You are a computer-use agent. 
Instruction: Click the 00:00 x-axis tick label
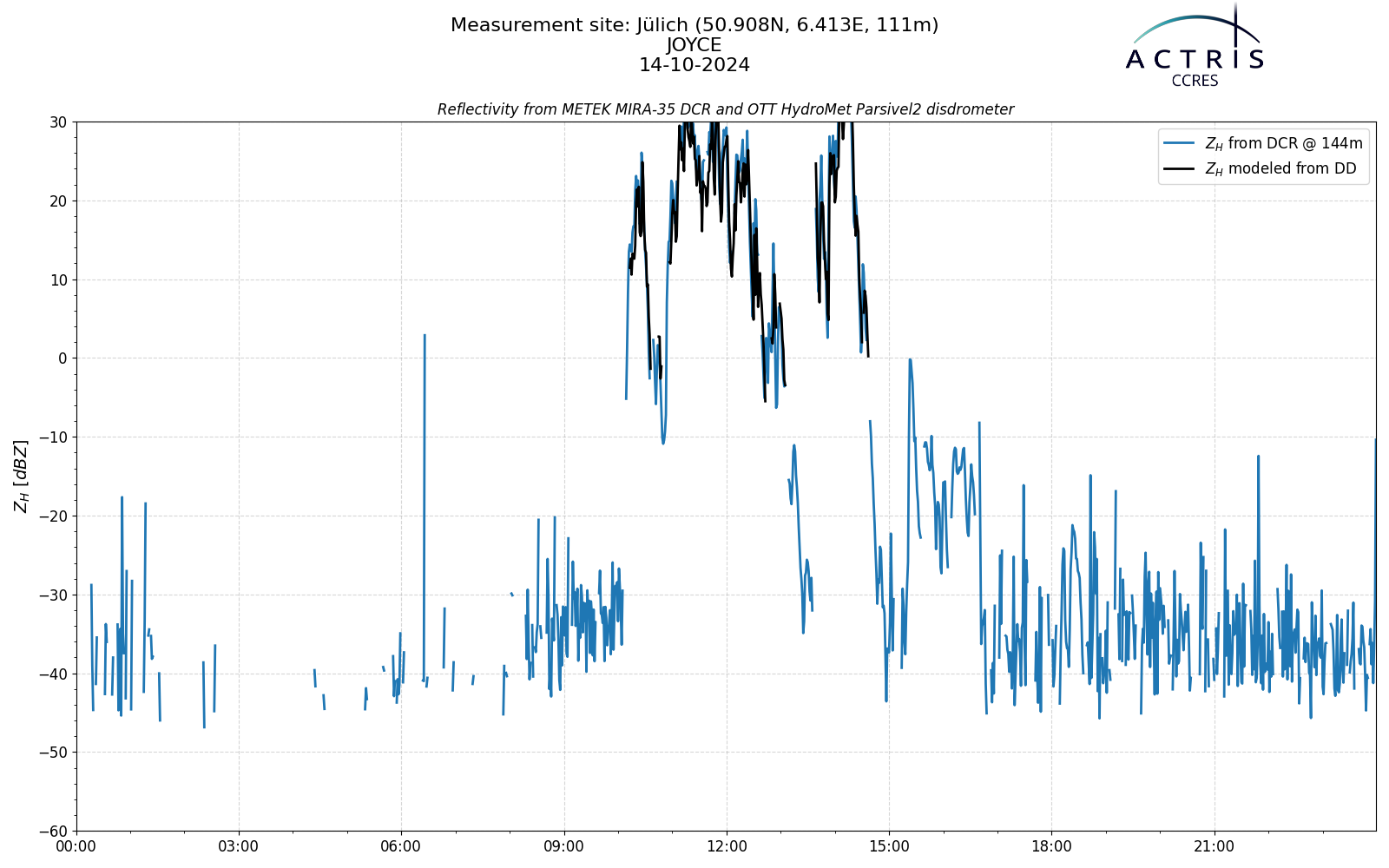point(76,846)
